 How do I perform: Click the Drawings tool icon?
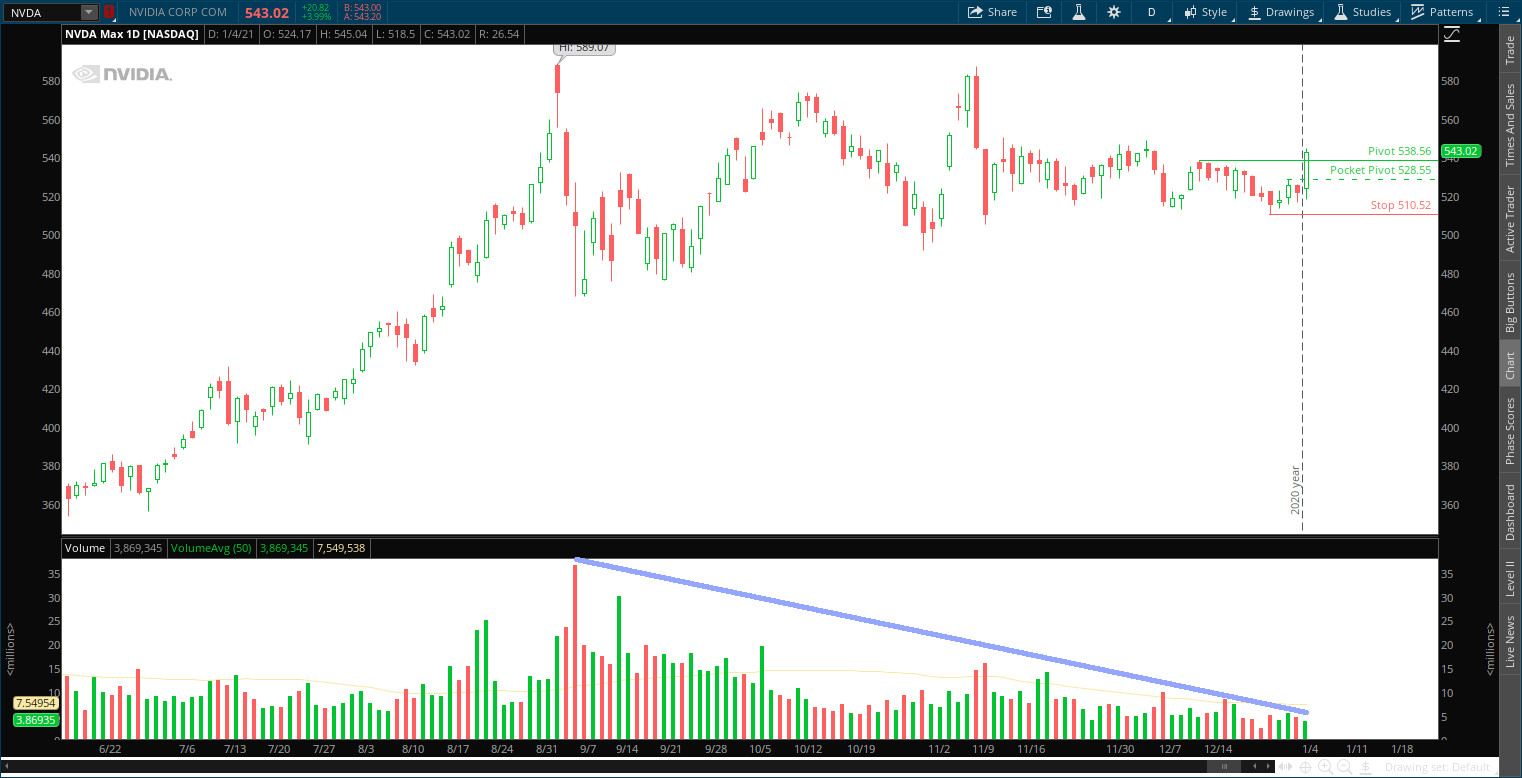click(1254, 12)
